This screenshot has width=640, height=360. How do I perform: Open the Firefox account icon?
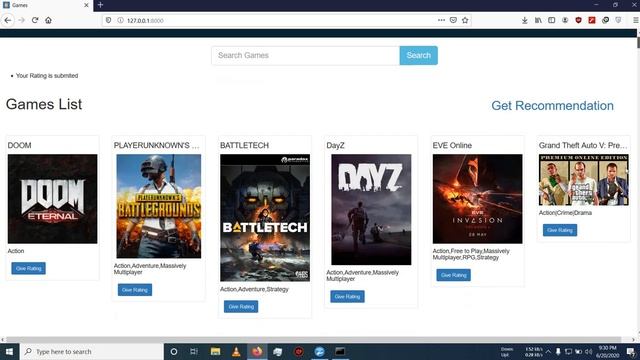point(565,20)
